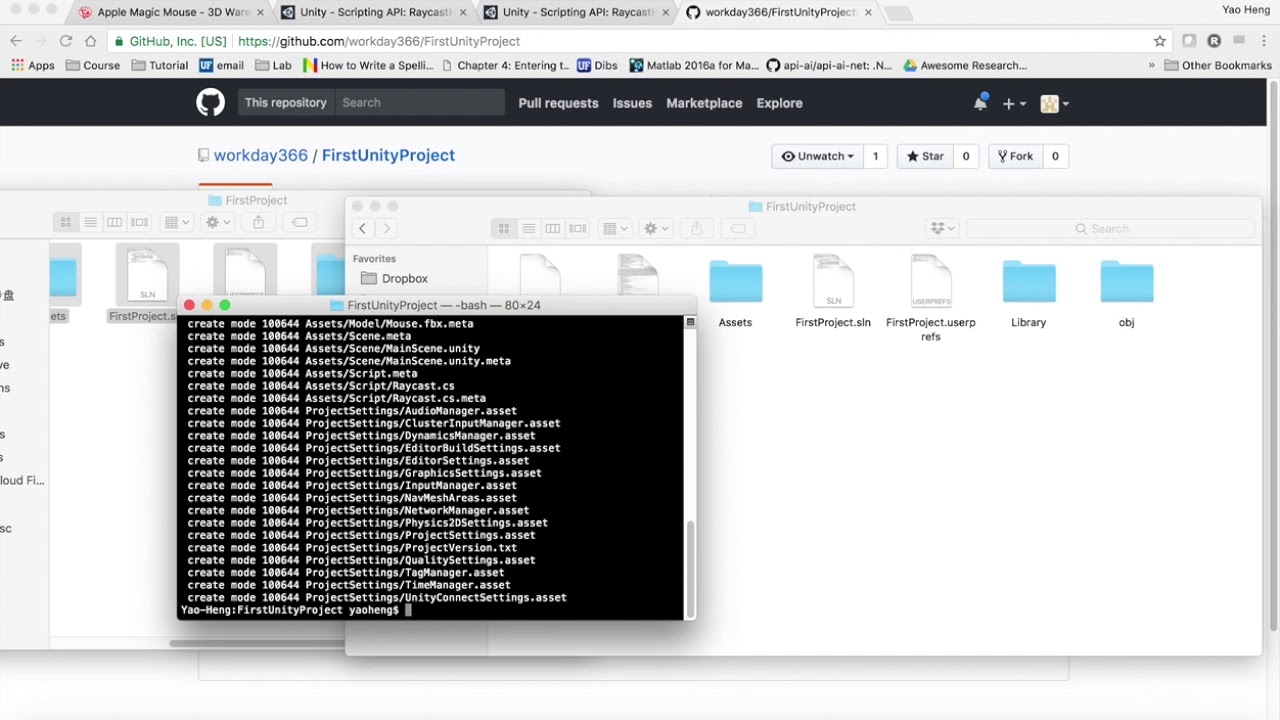Click the terminal window vertical scrollbar
Viewport: 1280px width, 720px height.
pos(689,570)
